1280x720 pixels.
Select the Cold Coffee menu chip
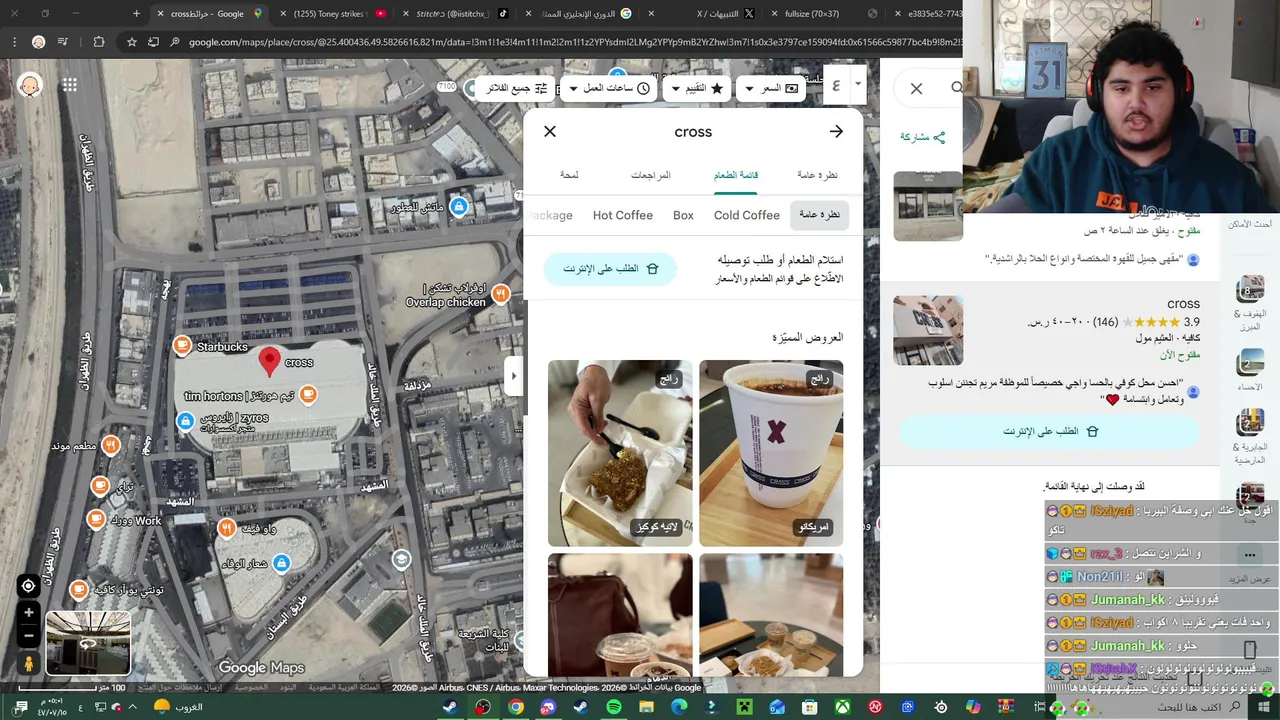click(747, 215)
